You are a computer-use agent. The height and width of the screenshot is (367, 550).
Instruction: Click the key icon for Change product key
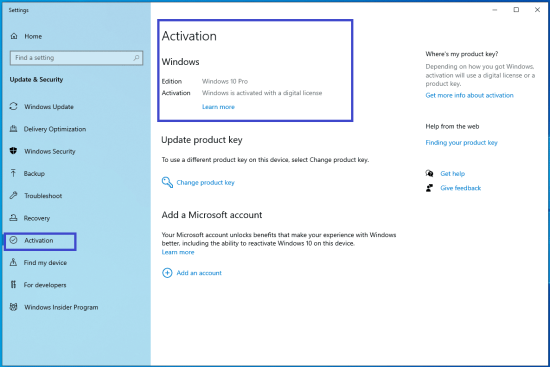tap(167, 182)
